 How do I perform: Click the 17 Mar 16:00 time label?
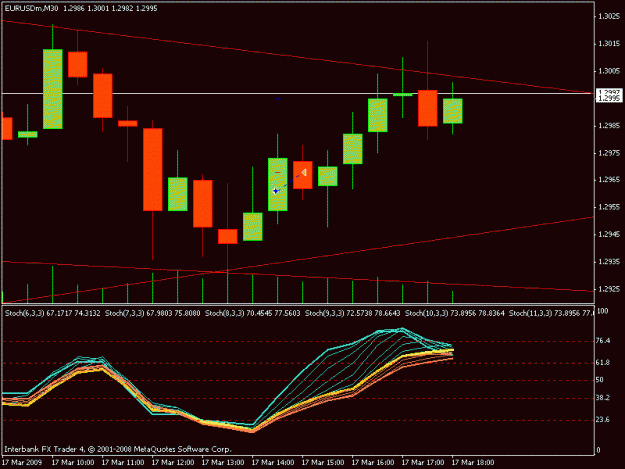(x=373, y=463)
